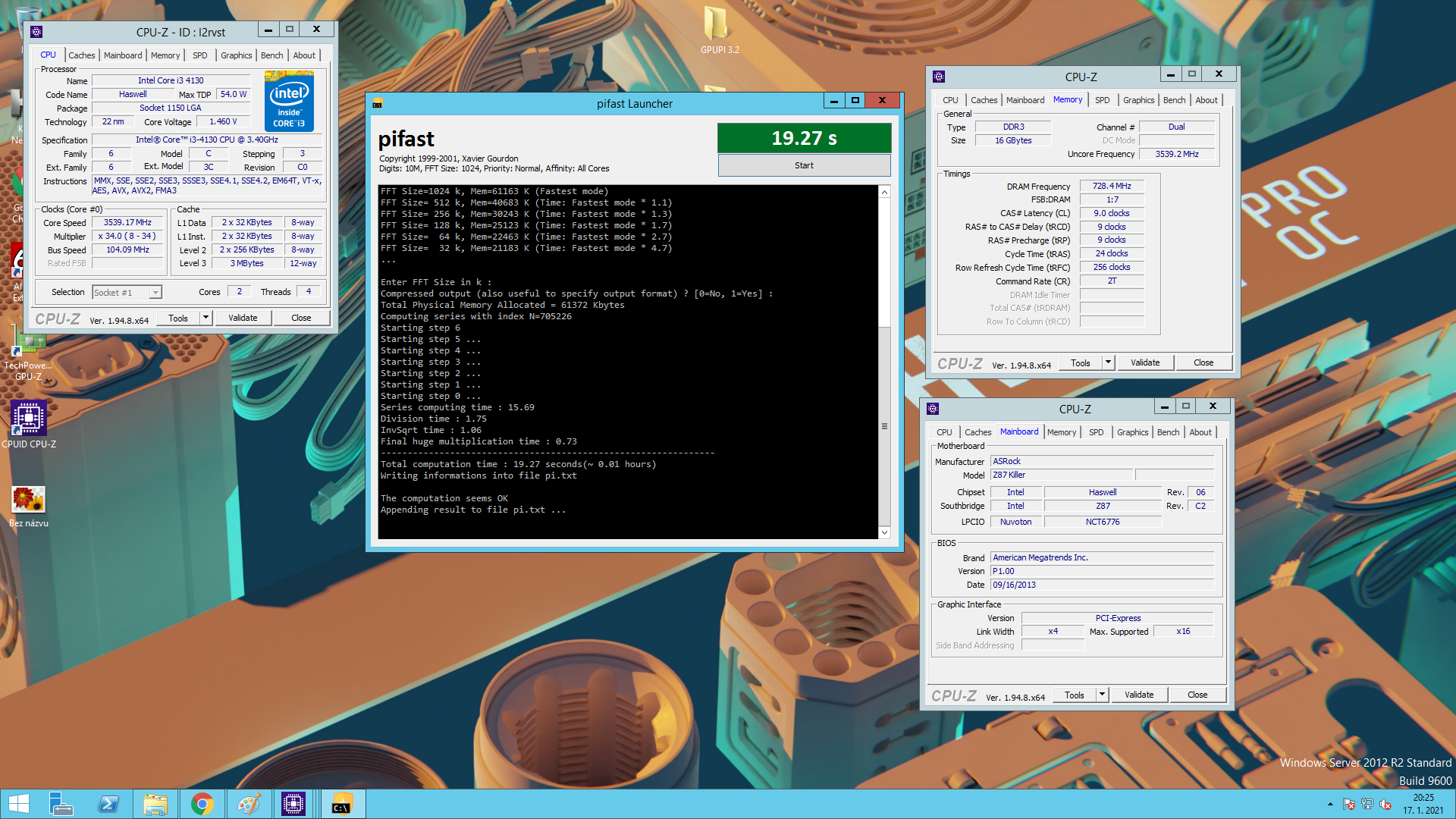Expand Tools dropdown arrow in the Memory window
This screenshot has width=1456, height=819.
tap(1107, 362)
